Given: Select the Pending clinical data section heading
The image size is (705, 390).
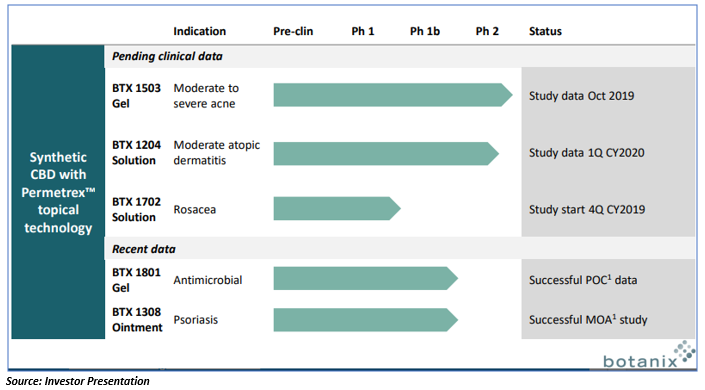Looking at the screenshot, I should [167, 56].
